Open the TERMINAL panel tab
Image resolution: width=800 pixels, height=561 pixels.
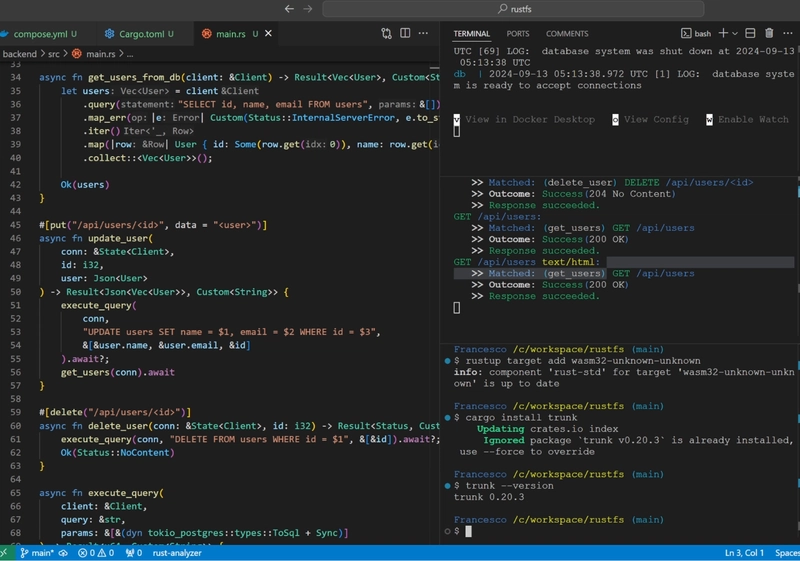click(x=471, y=34)
